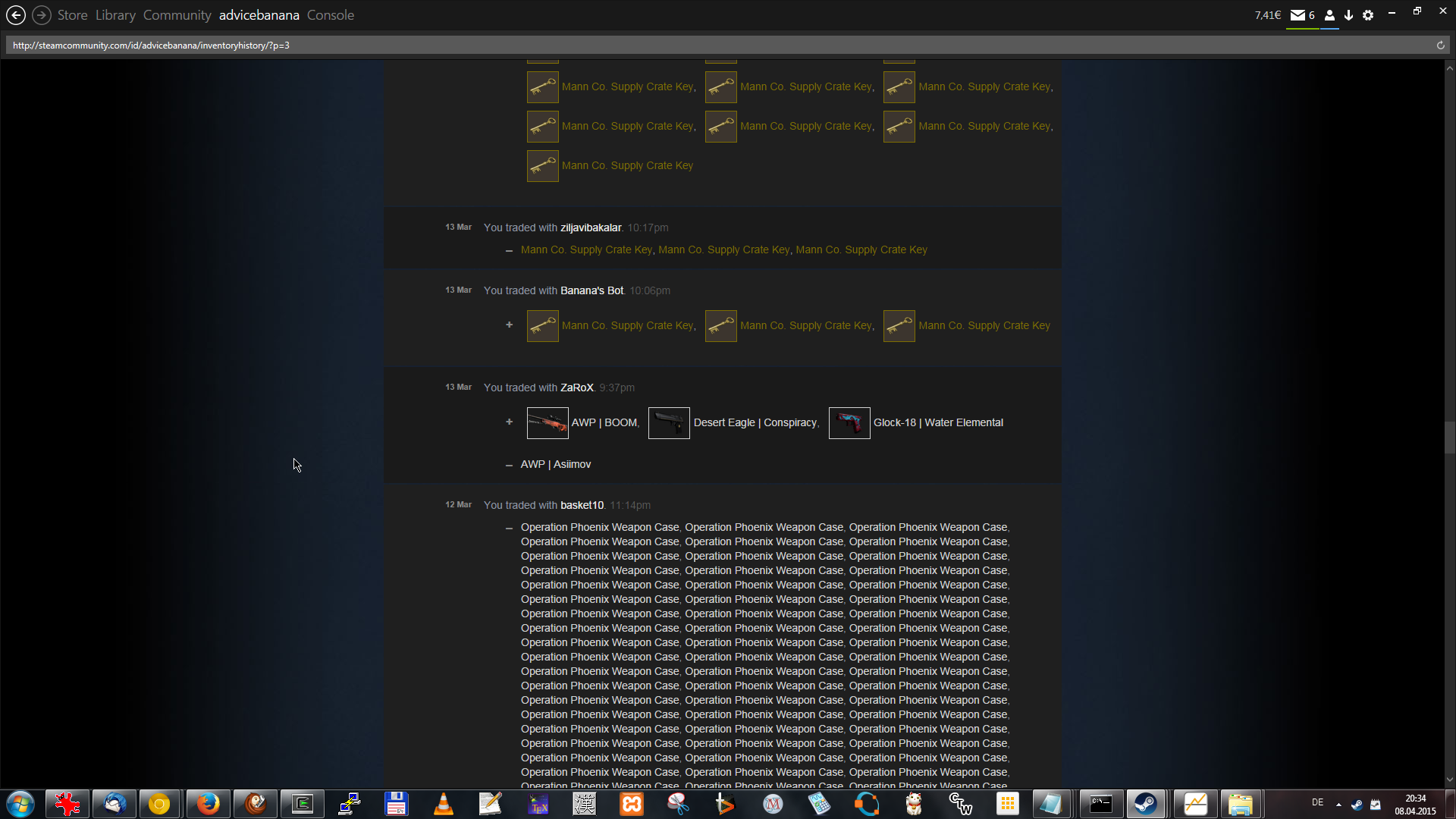
Task: Open the Banana's Bot profile link
Action: click(591, 290)
